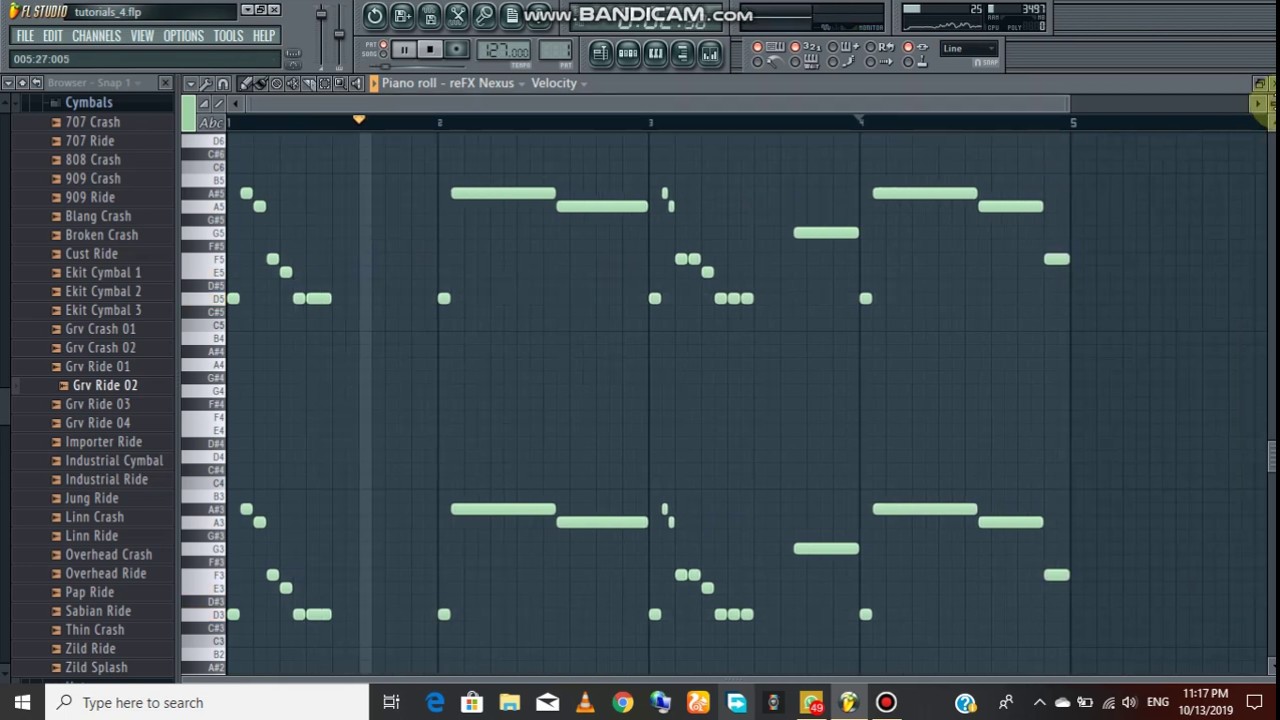The image size is (1280, 720).
Task: Choose the zoom tool in piano roll
Action: 340,84
